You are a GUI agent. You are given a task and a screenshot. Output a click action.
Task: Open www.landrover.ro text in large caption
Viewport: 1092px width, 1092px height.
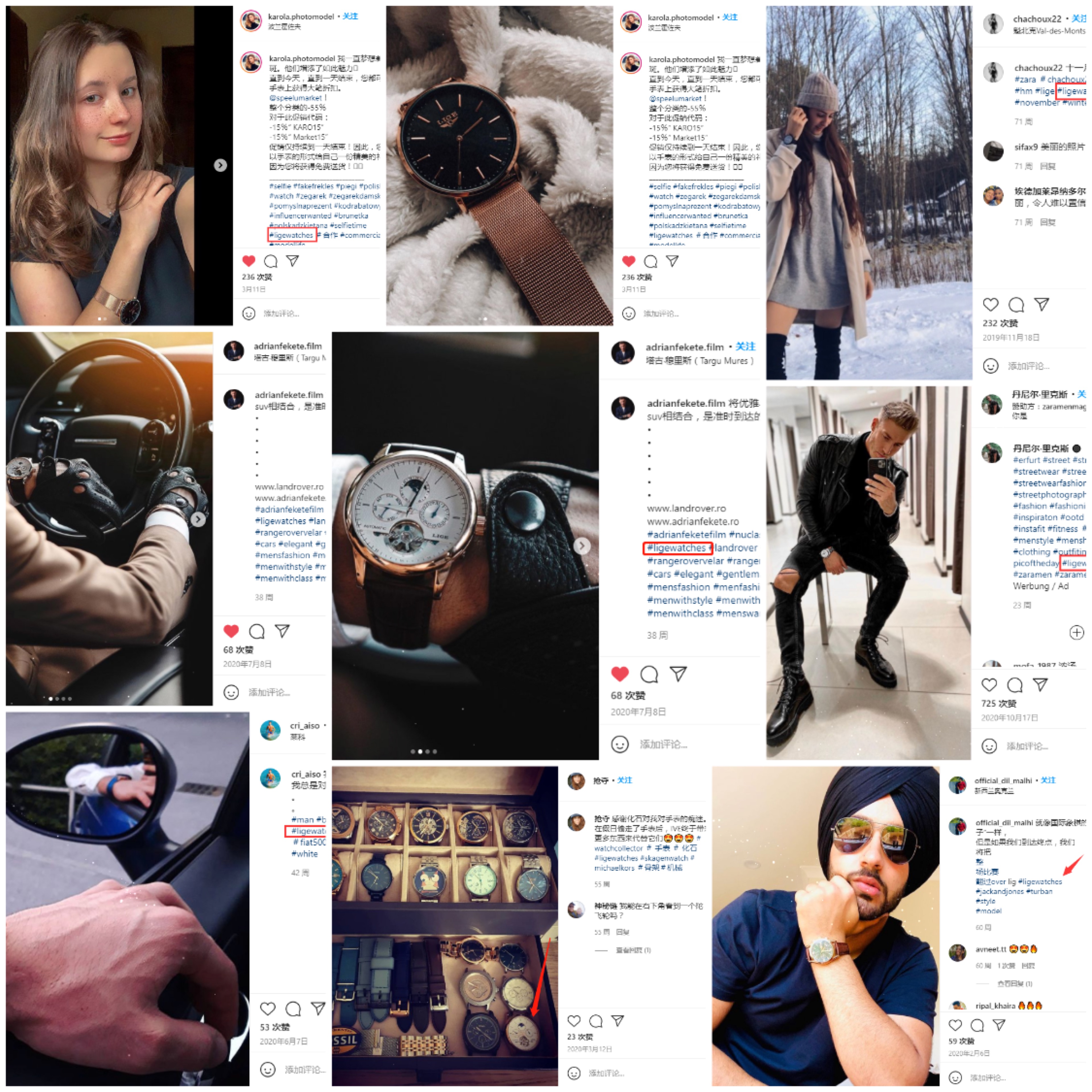pos(686,508)
